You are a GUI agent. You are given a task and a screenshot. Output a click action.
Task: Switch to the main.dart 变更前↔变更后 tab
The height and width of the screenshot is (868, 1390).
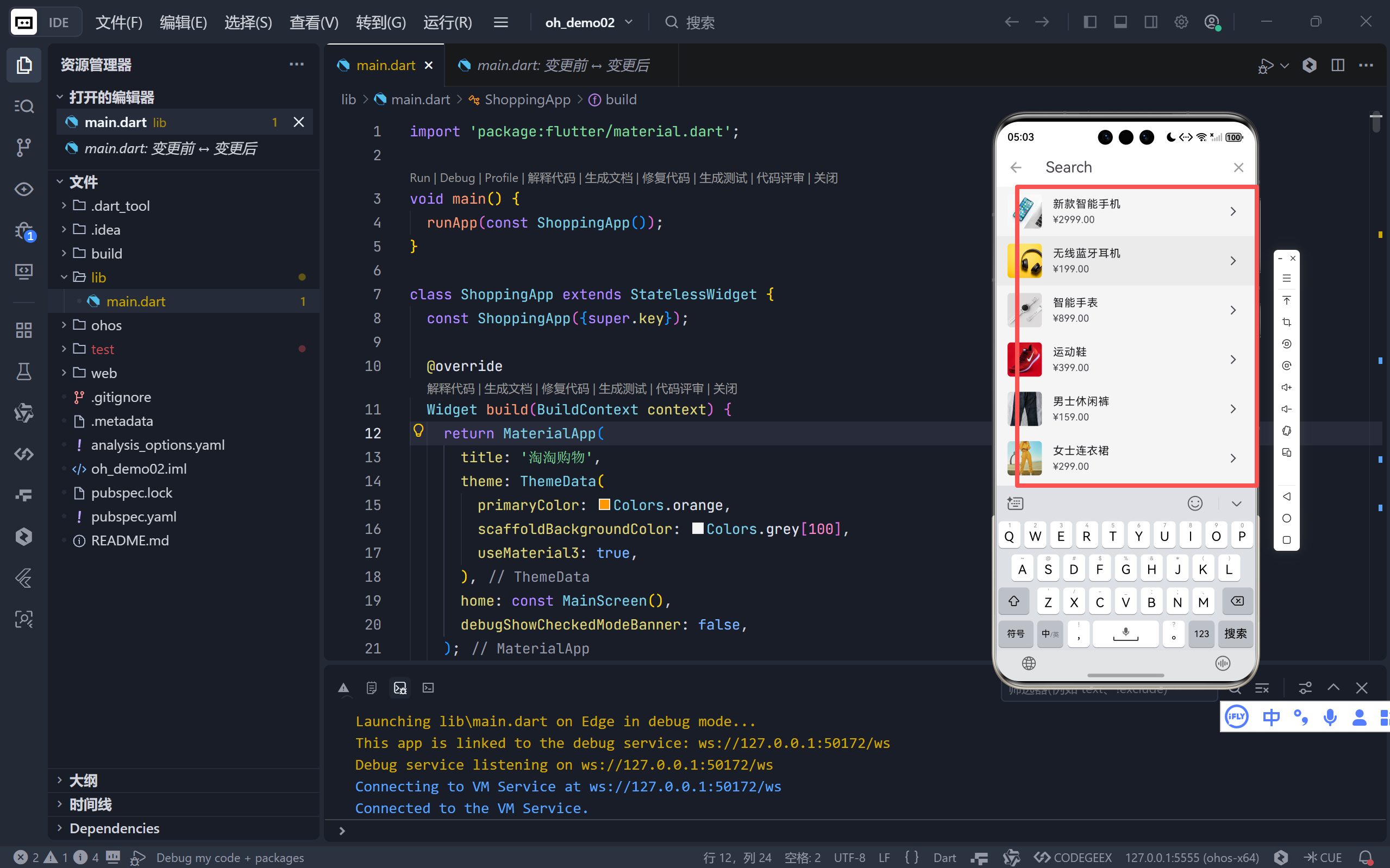click(562, 65)
